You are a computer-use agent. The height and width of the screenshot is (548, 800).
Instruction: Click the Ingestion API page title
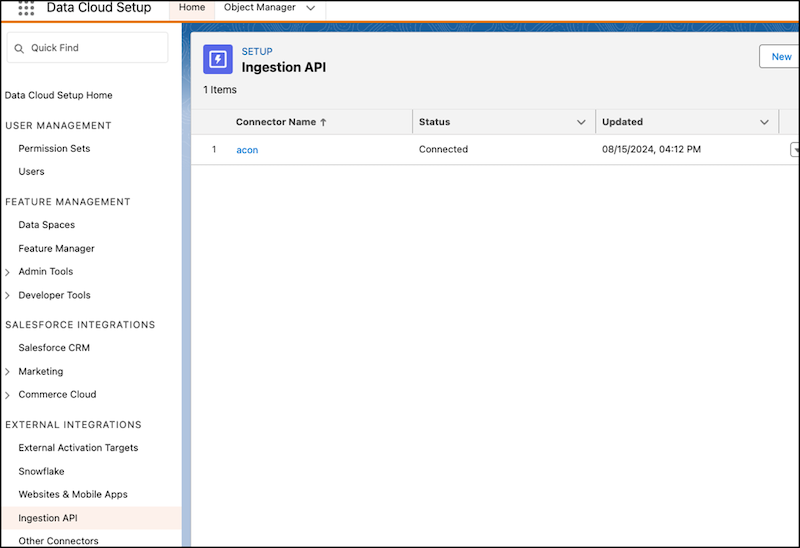[x=284, y=67]
